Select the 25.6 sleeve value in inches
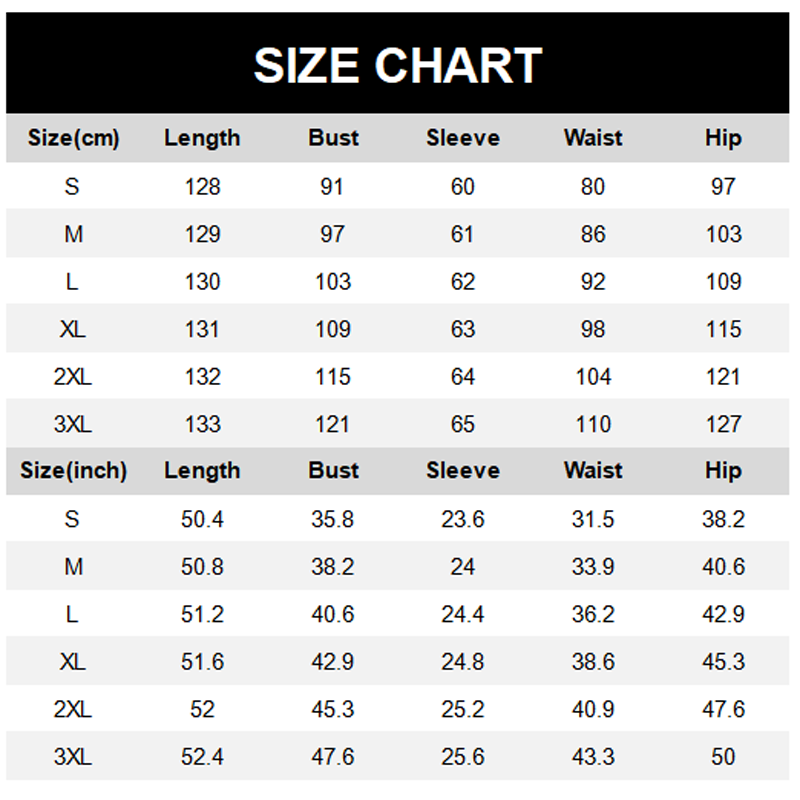 (462, 757)
